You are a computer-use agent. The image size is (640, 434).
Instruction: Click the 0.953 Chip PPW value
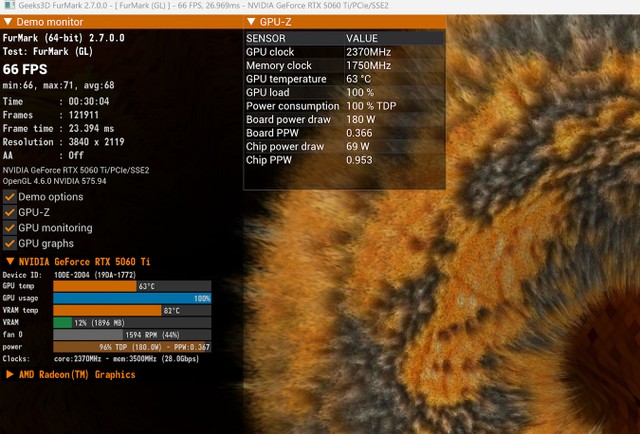(359, 160)
